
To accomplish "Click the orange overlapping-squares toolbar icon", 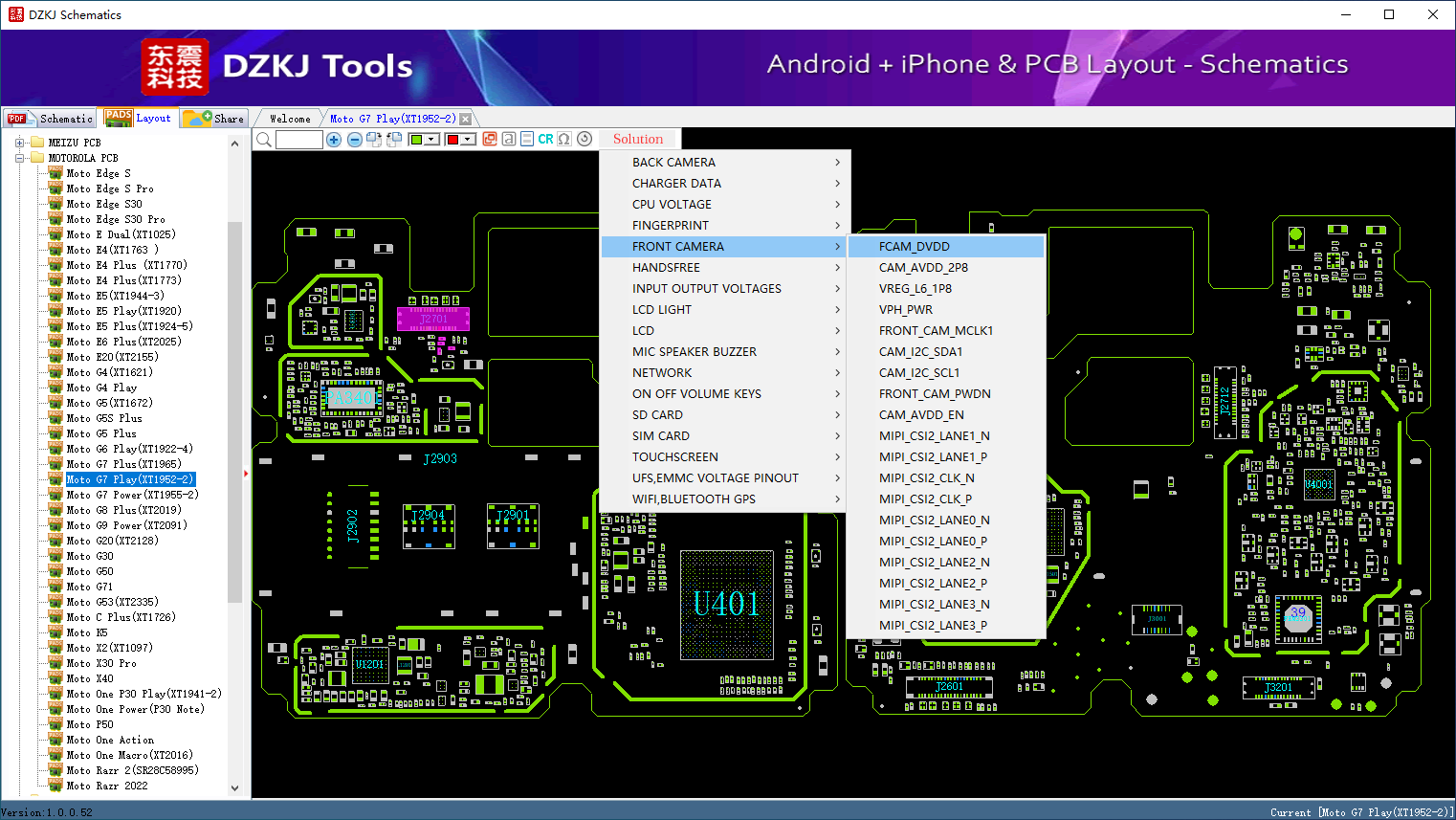I will [490, 140].
